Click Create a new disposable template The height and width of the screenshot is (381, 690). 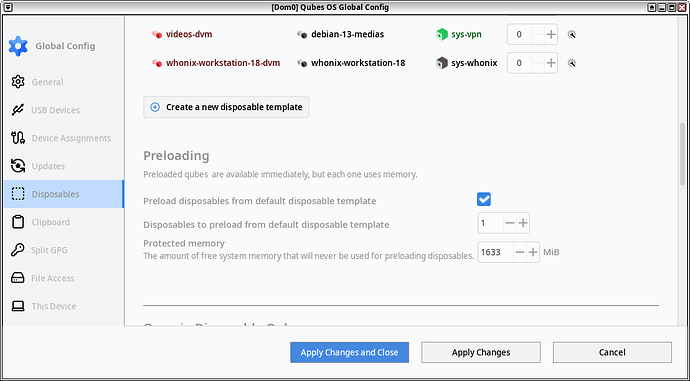pyautogui.click(x=226, y=107)
